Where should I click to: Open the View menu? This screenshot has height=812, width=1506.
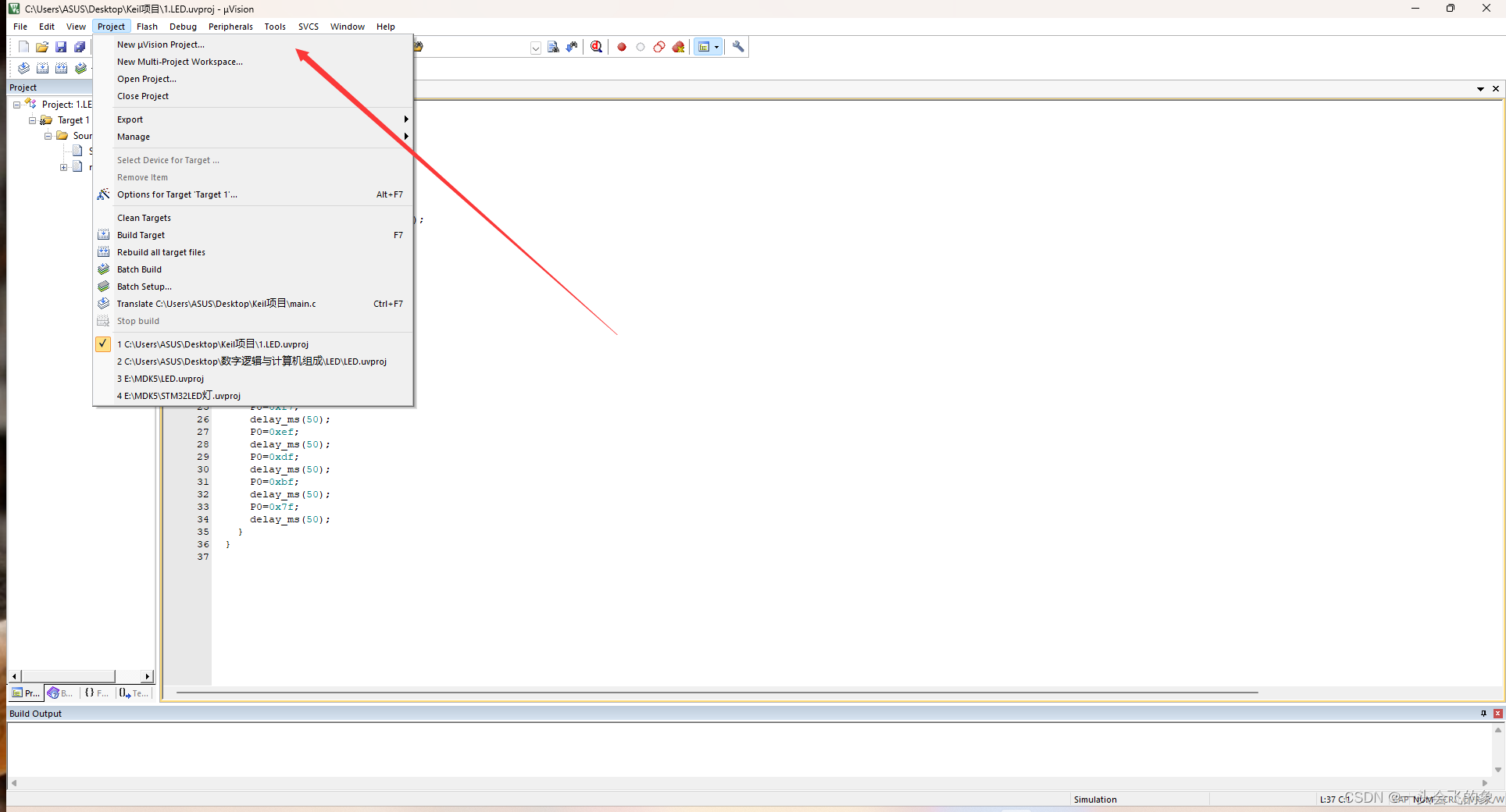(x=76, y=27)
